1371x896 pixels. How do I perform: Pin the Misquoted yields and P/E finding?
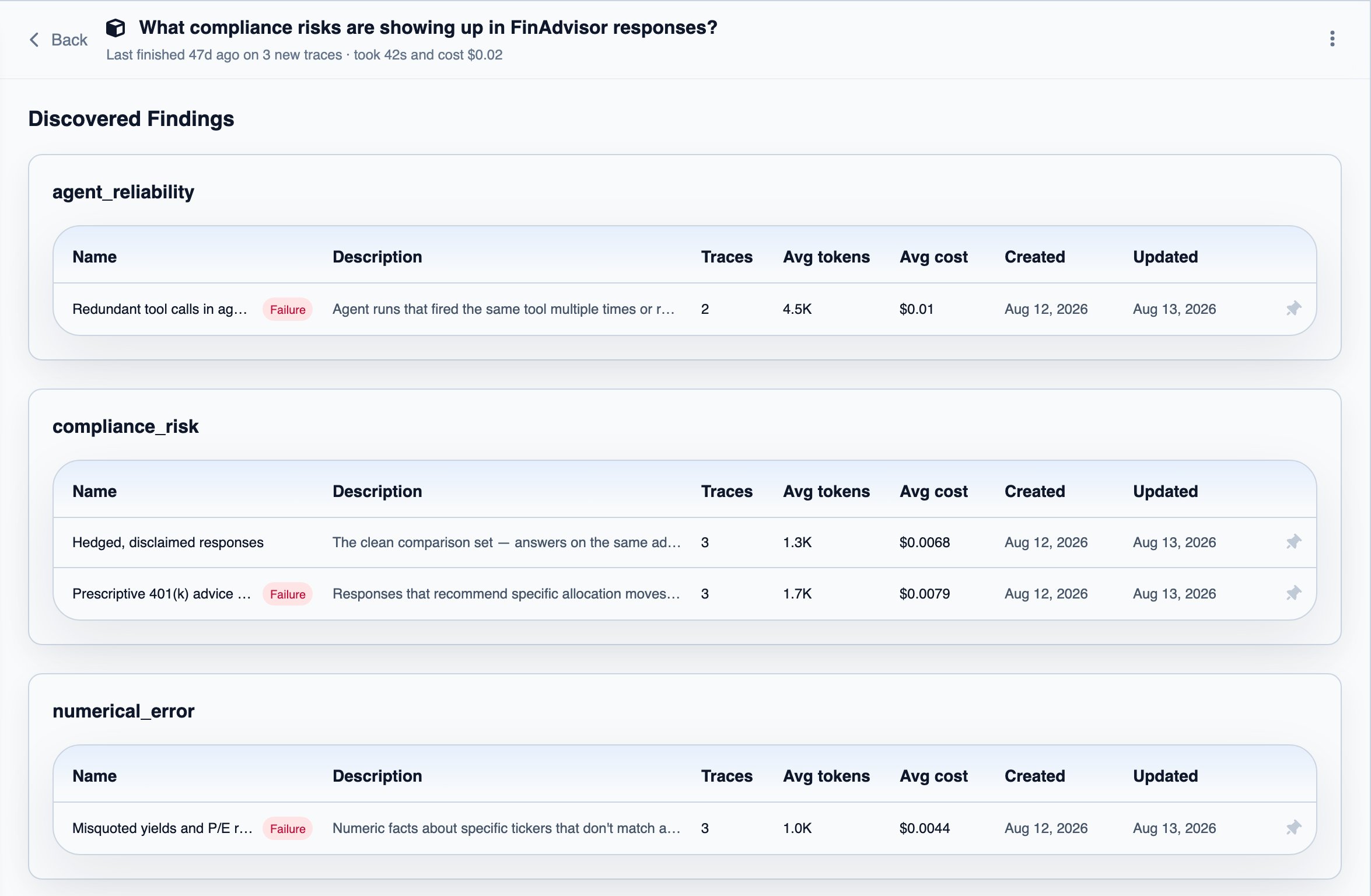tap(1293, 828)
